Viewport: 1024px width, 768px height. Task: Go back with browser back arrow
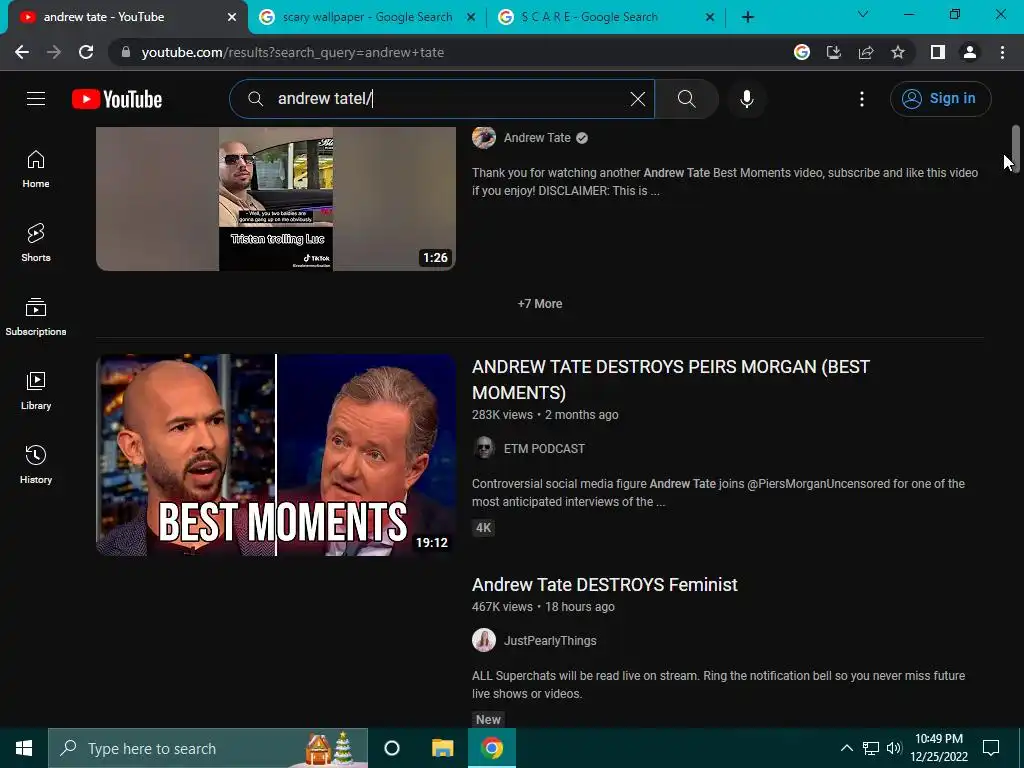point(22,52)
